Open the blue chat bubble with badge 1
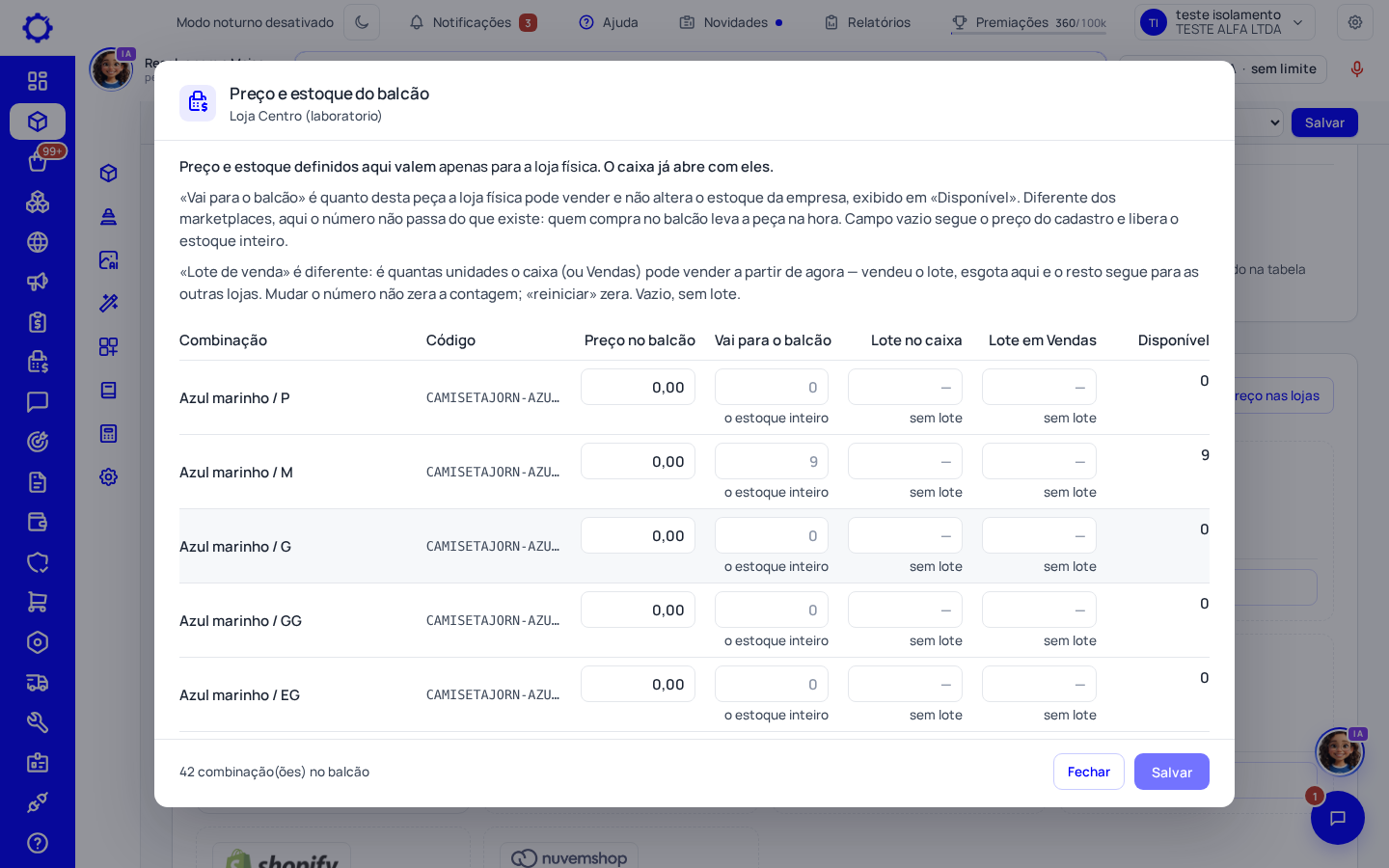Screen dimensions: 1389x868 tap(1338, 818)
